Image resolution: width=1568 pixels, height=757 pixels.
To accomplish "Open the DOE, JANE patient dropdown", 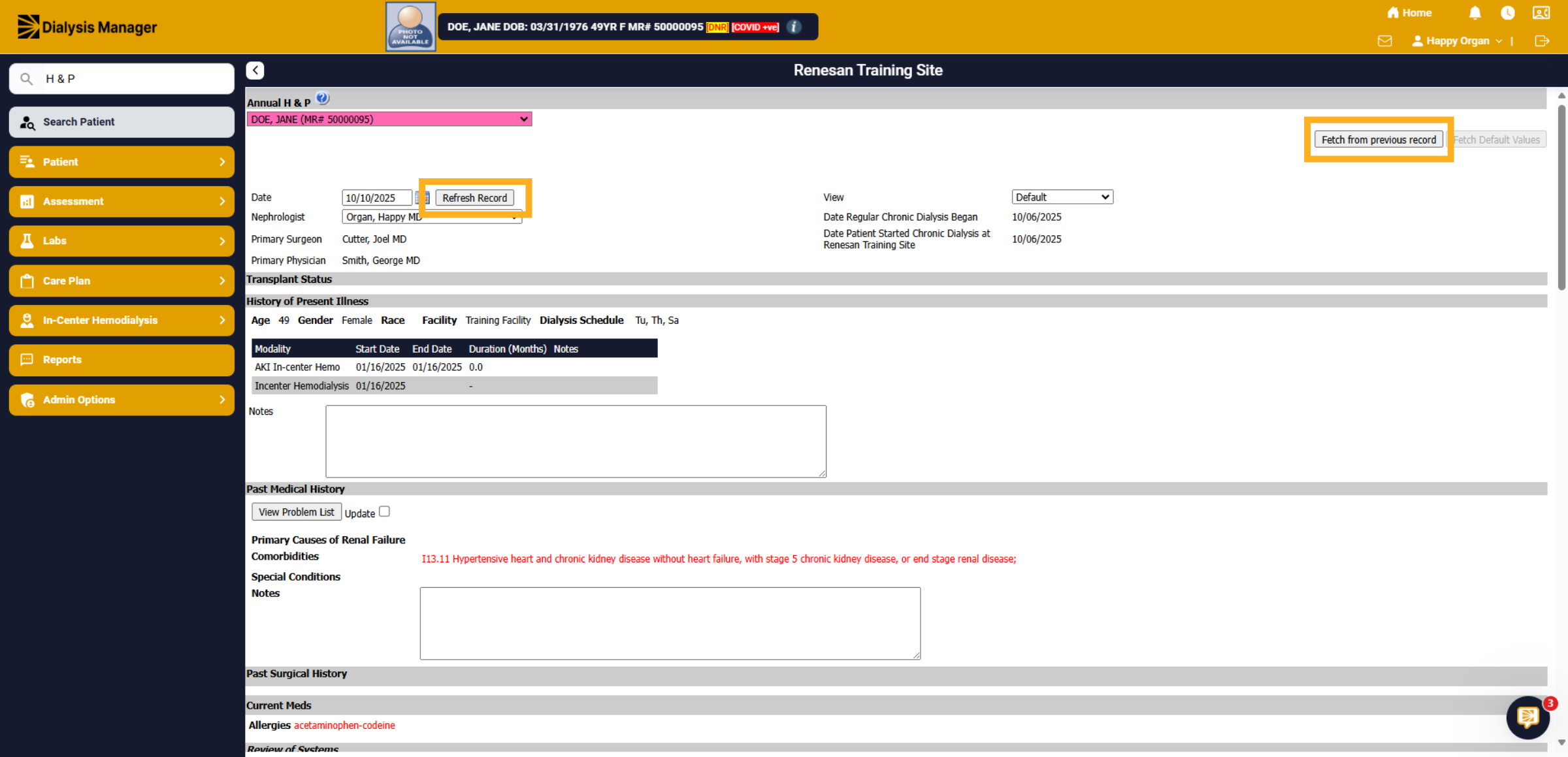I will (x=389, y=119).
